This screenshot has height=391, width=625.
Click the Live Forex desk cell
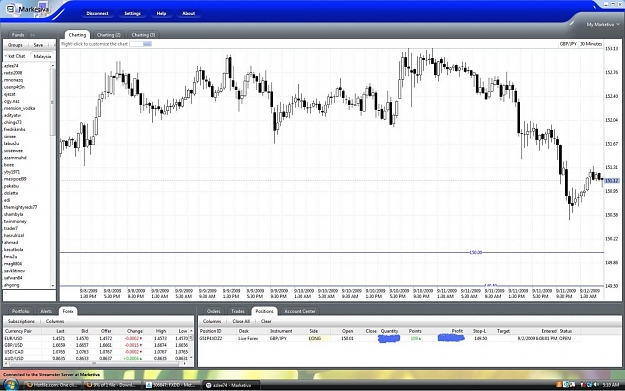tap(248, 338)
